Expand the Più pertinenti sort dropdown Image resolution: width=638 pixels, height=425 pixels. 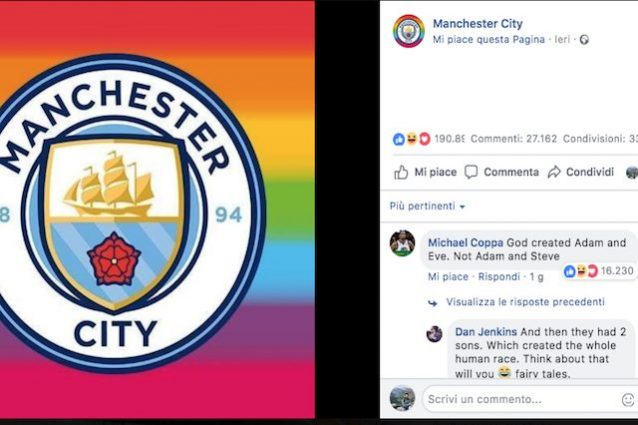point(427,206)
